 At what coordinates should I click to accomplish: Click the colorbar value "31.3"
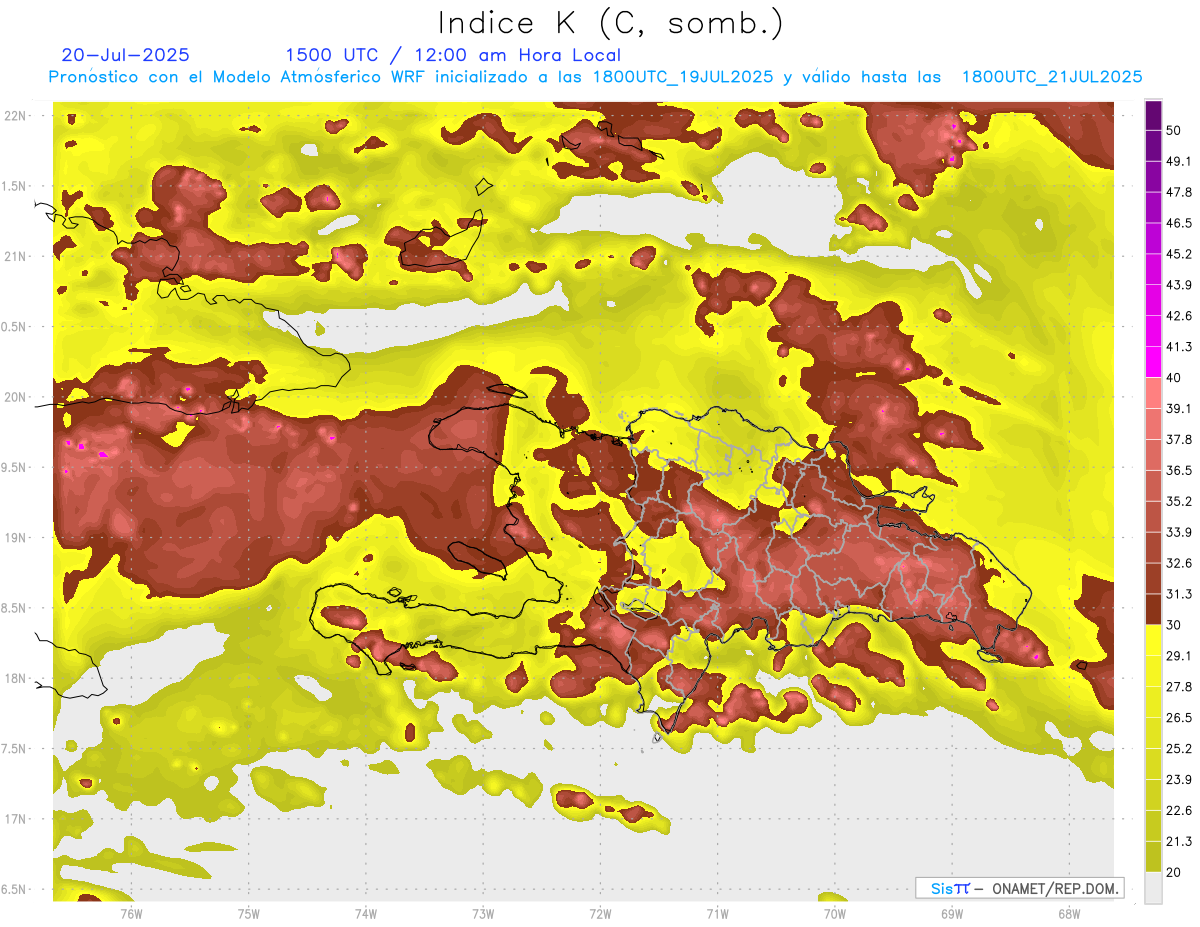(1178, 594)
